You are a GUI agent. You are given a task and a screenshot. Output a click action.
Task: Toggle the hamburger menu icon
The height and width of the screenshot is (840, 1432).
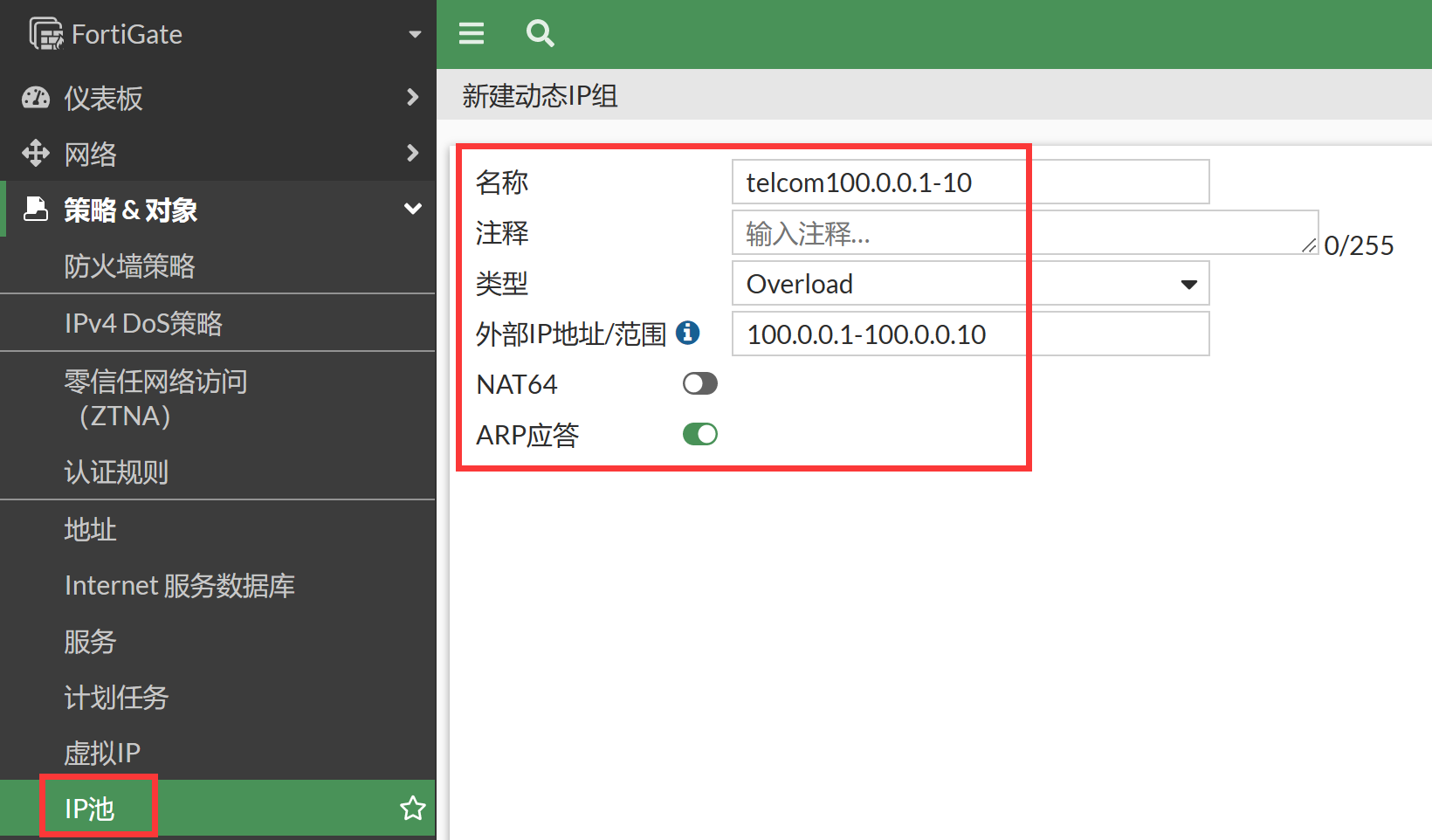(x=472, y=33)
